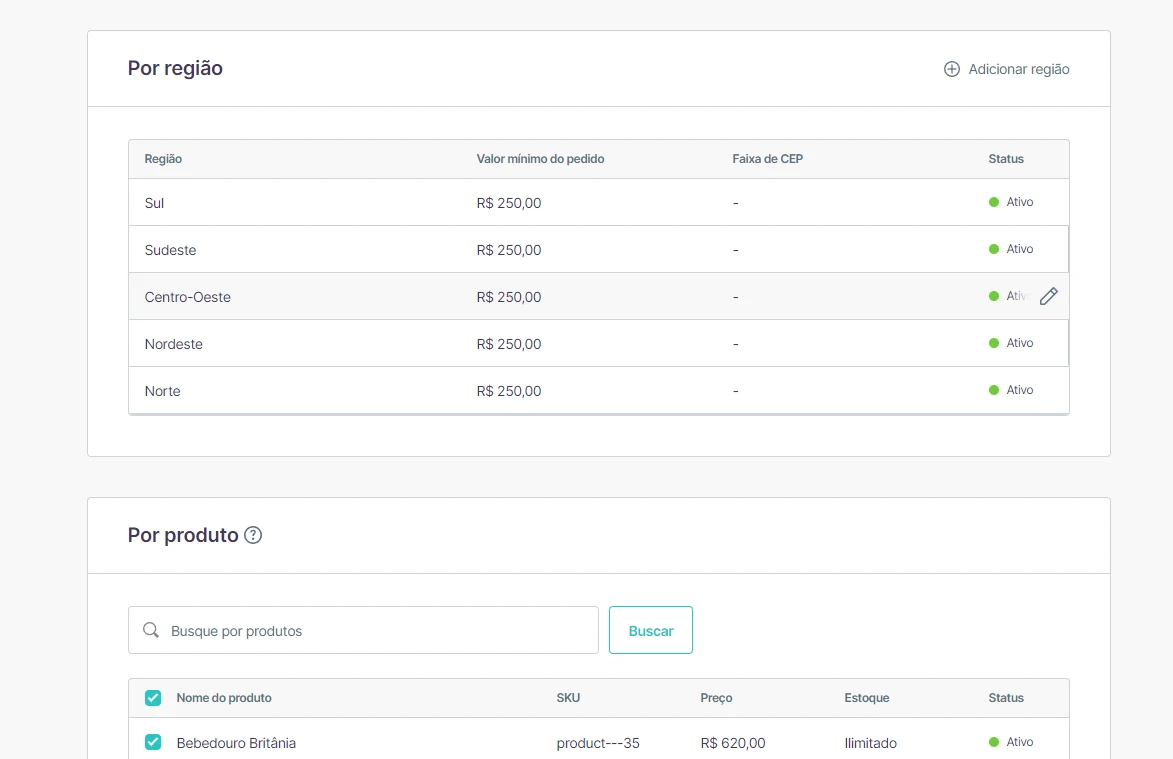Screen dimensions: 1173x759
Task: Click the Bebedouro Britânia product name
Action: [x=236, y=743]
